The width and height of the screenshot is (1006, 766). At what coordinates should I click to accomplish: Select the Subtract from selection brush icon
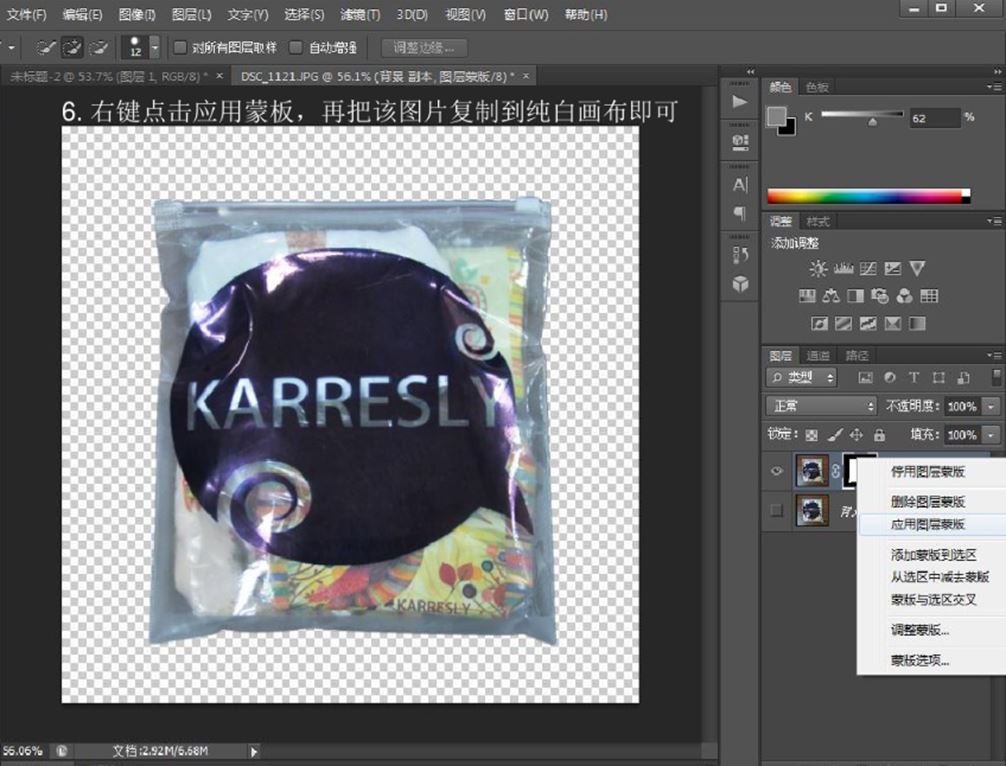pyautogui.click(x=99, y=47)
